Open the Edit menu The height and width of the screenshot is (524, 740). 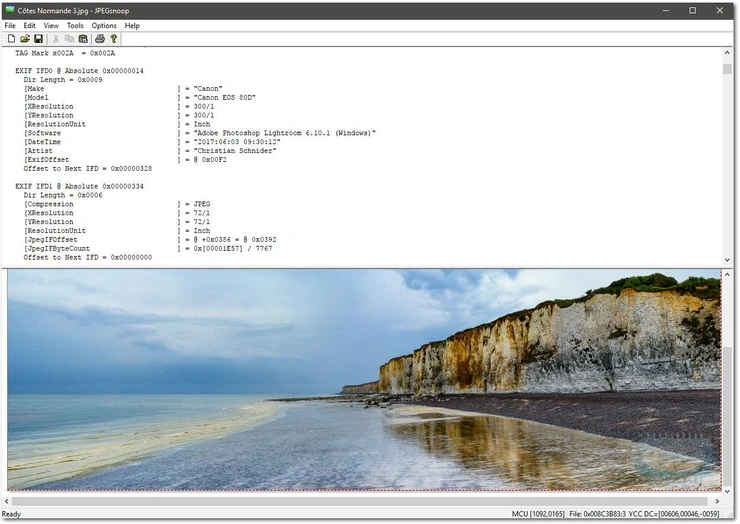point(29,25)
